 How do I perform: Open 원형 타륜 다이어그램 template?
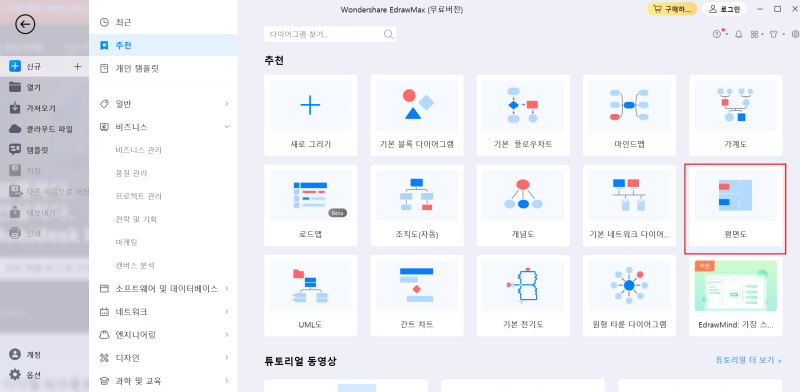click(629, 296)
